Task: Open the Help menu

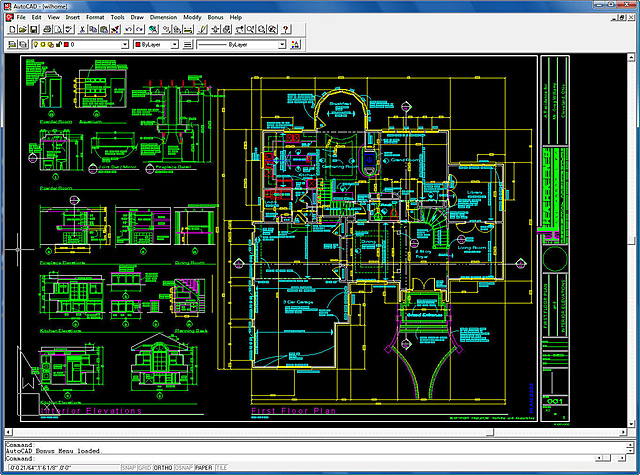Action: [x=236, y=17]
